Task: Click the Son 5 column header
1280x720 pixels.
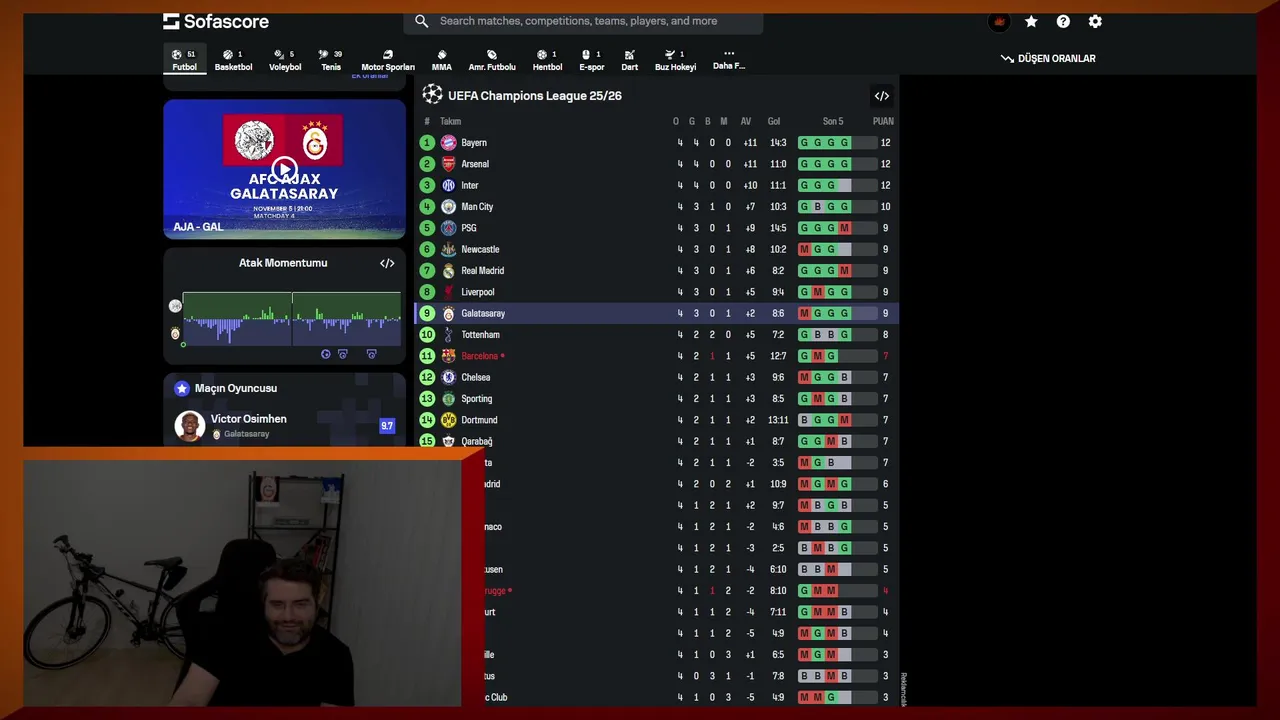Action: coord(833,121)
